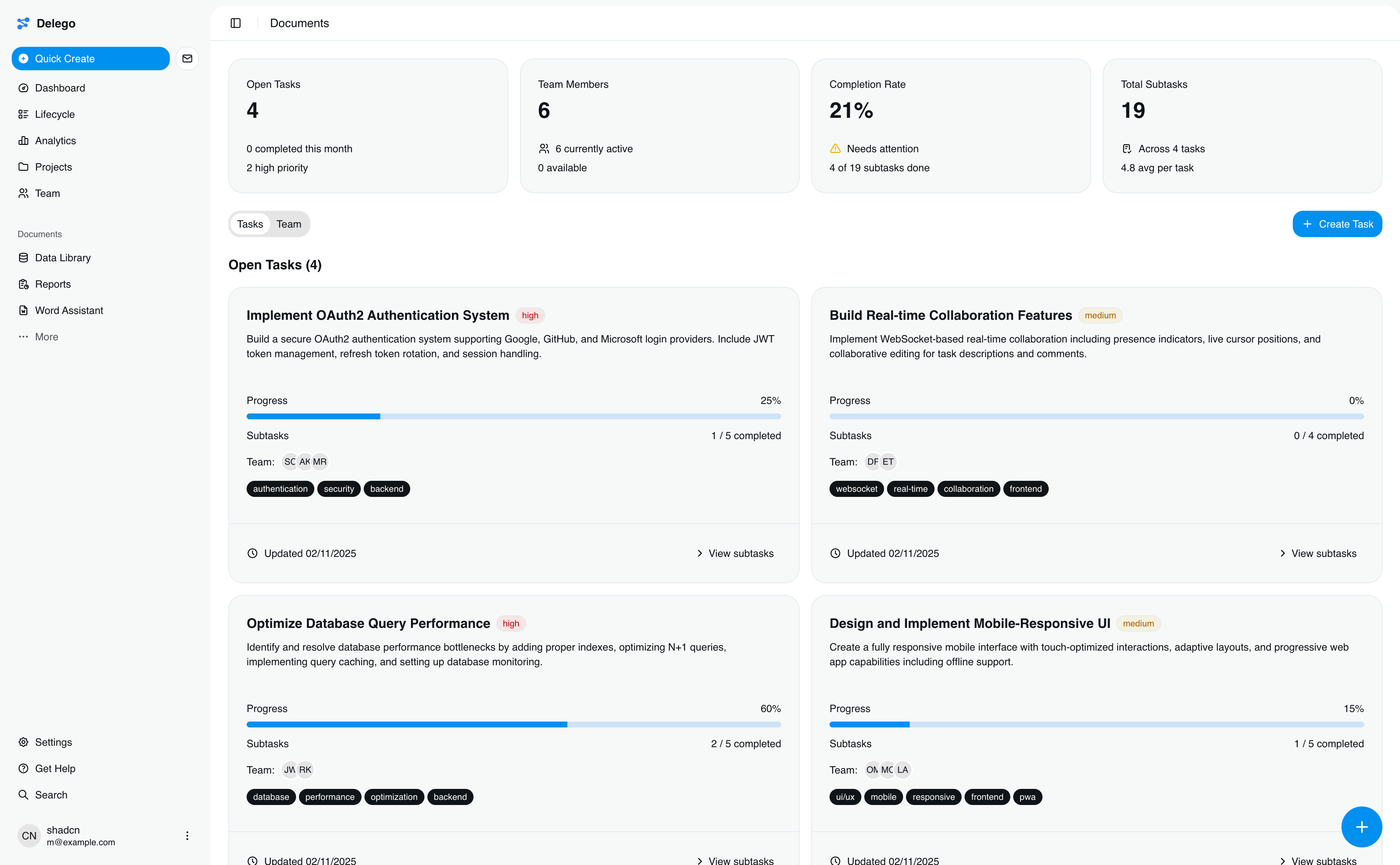Screen dimensions: 1400x865
Task: Go to Analytics in sidebar
Action: tap(55, 141)
